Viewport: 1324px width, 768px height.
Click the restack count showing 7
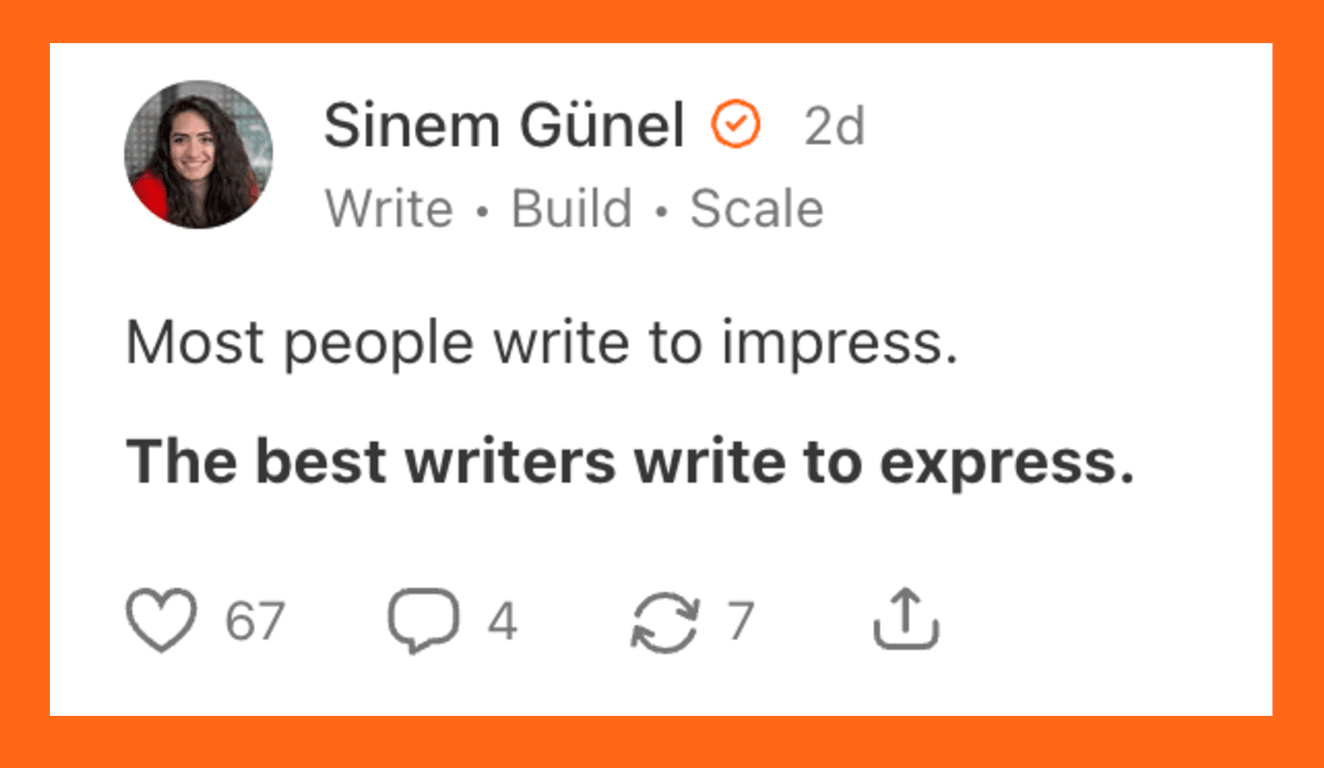pos(740,621)
